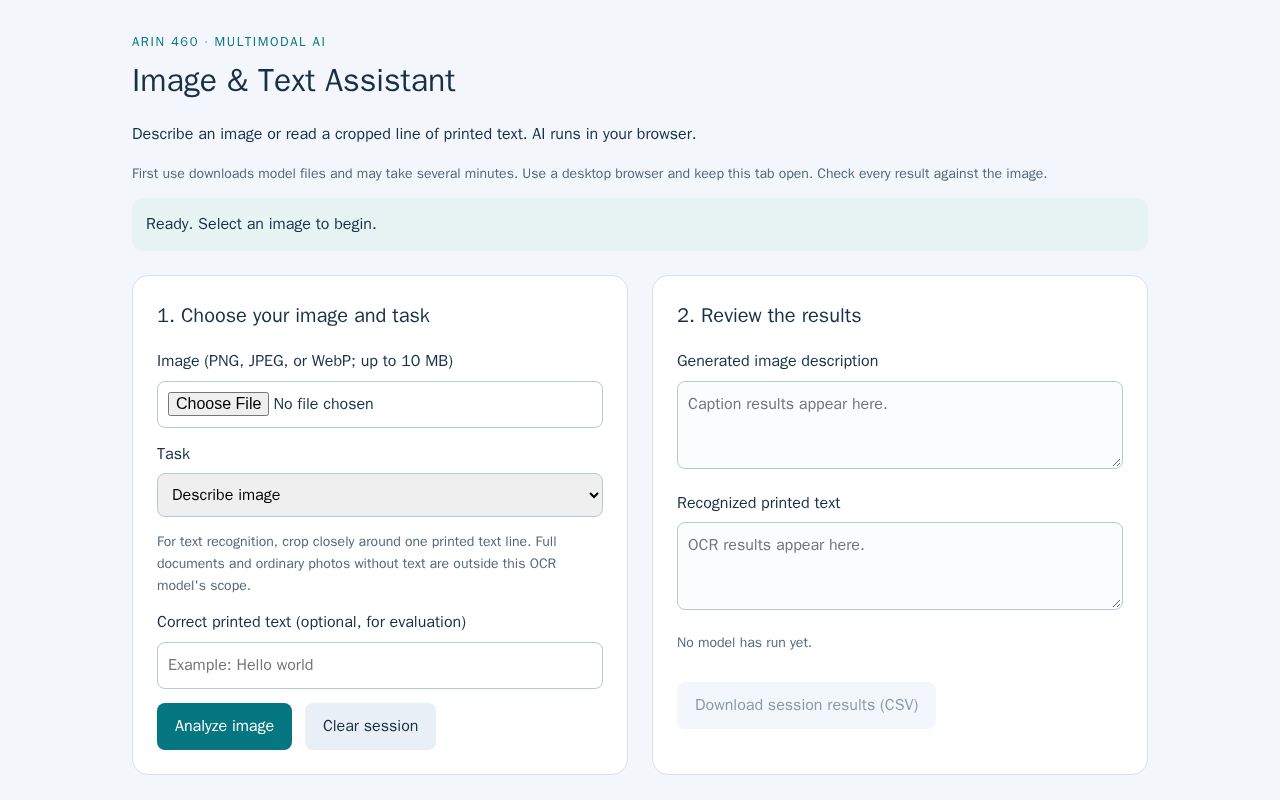Click Download session results (CSV) button
Image resolution: width=1280 pixels, height=800 pixels.
[x=806, y=705]
